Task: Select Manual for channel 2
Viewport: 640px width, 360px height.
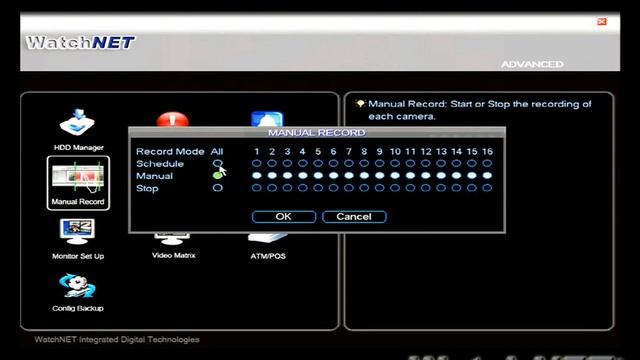Action: pyautogui.click(x=272, y=176)
